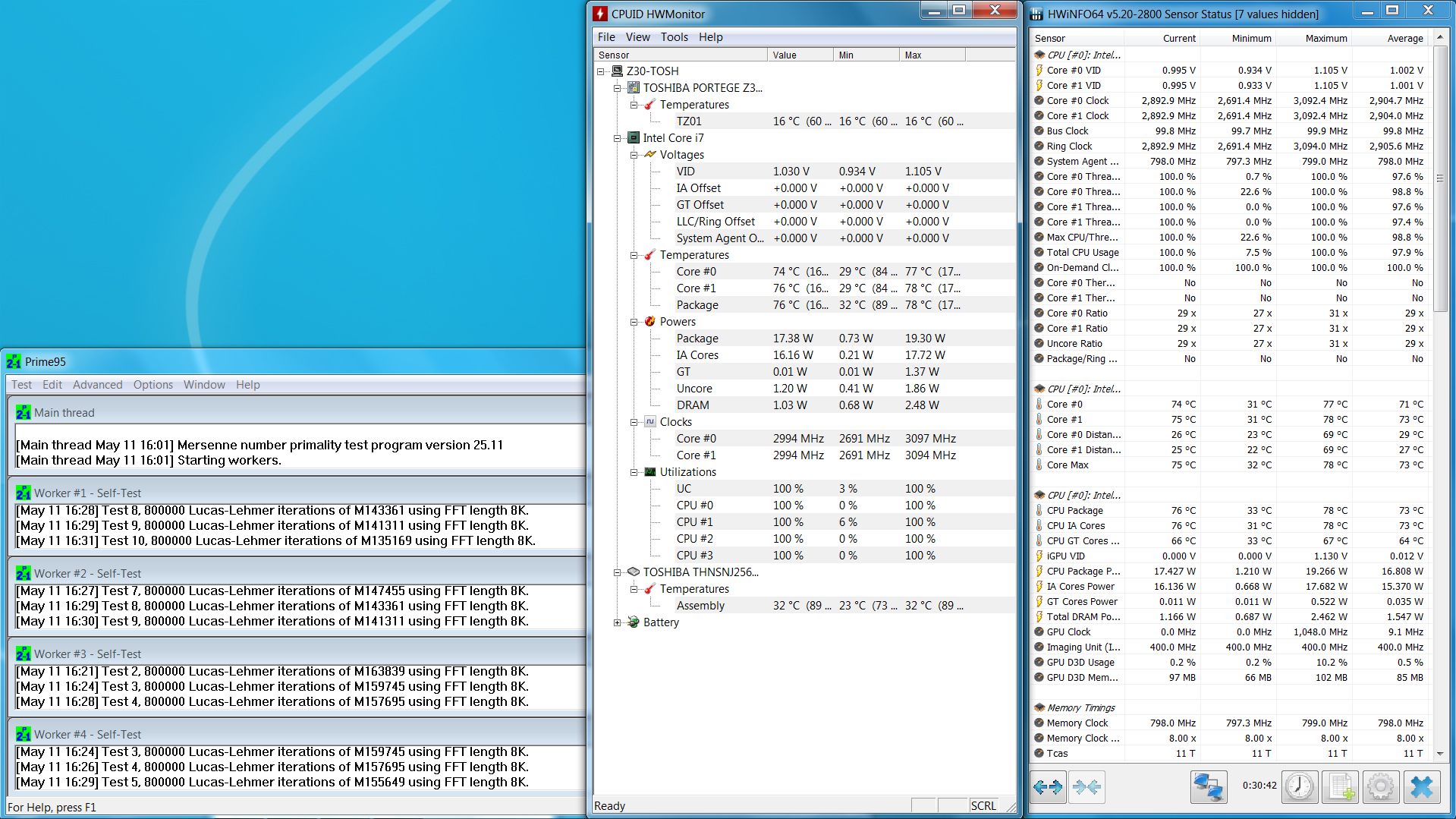Select the GPU Clock row in HWiNFO

coord(1230,632)
